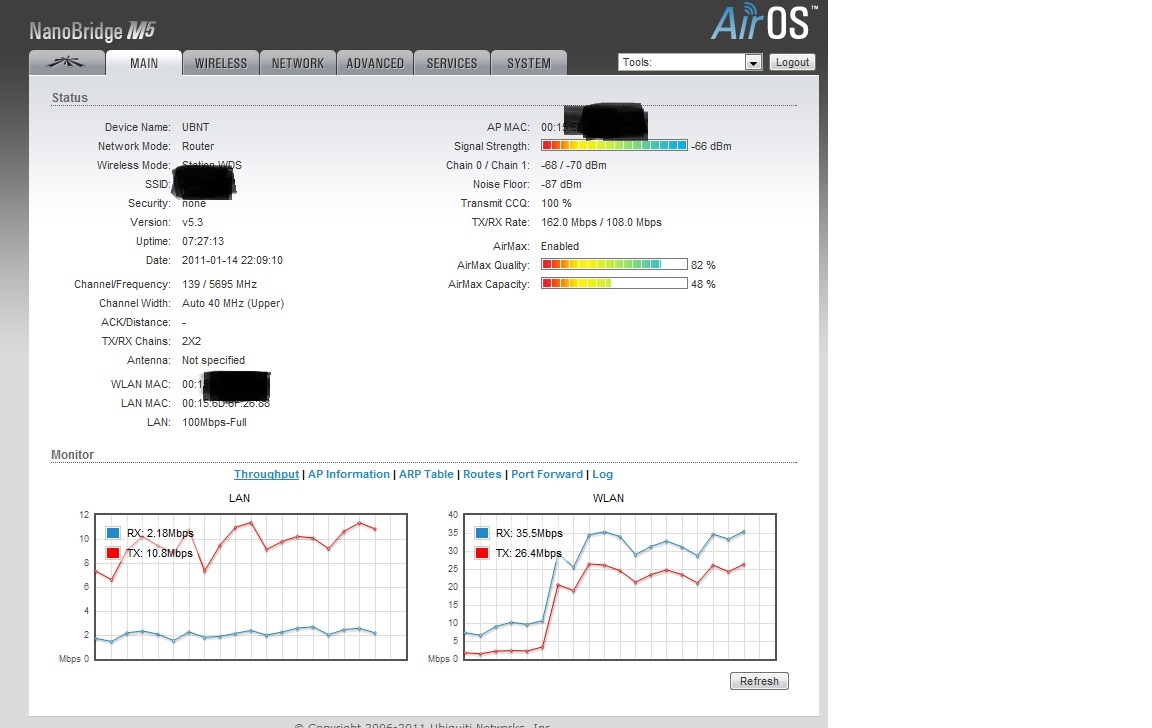Click the Signal Strength bar

pyautogui.click(x=614, y=145)
